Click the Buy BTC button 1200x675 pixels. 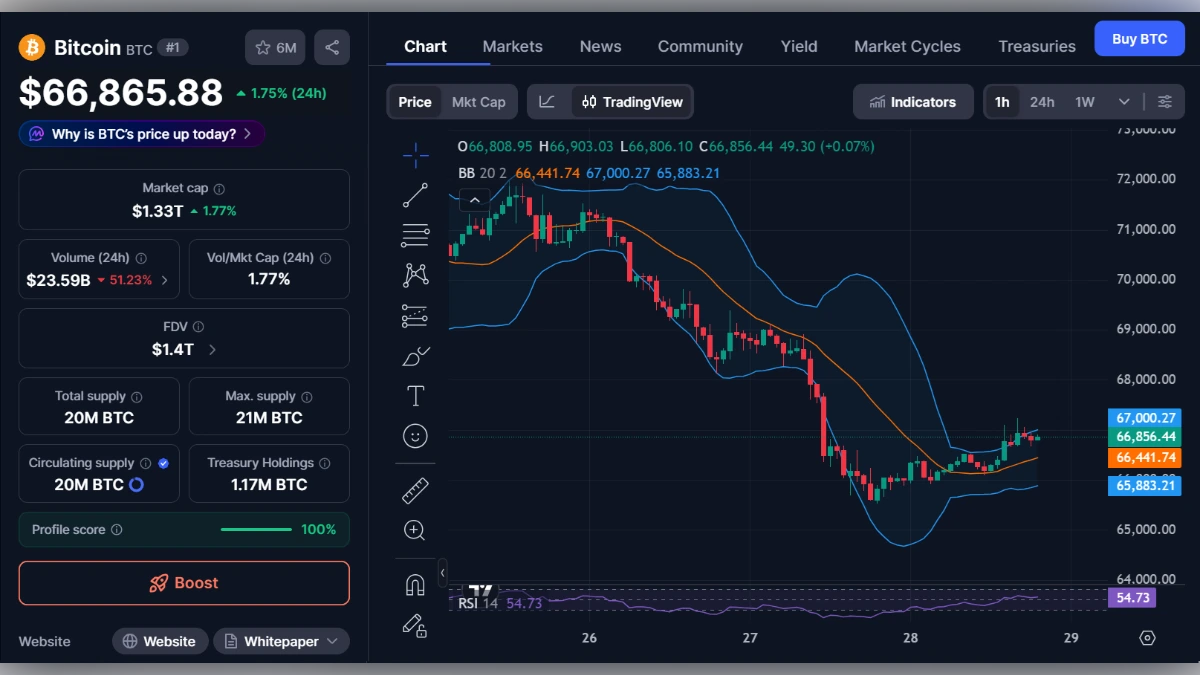tap(1139, 38)
